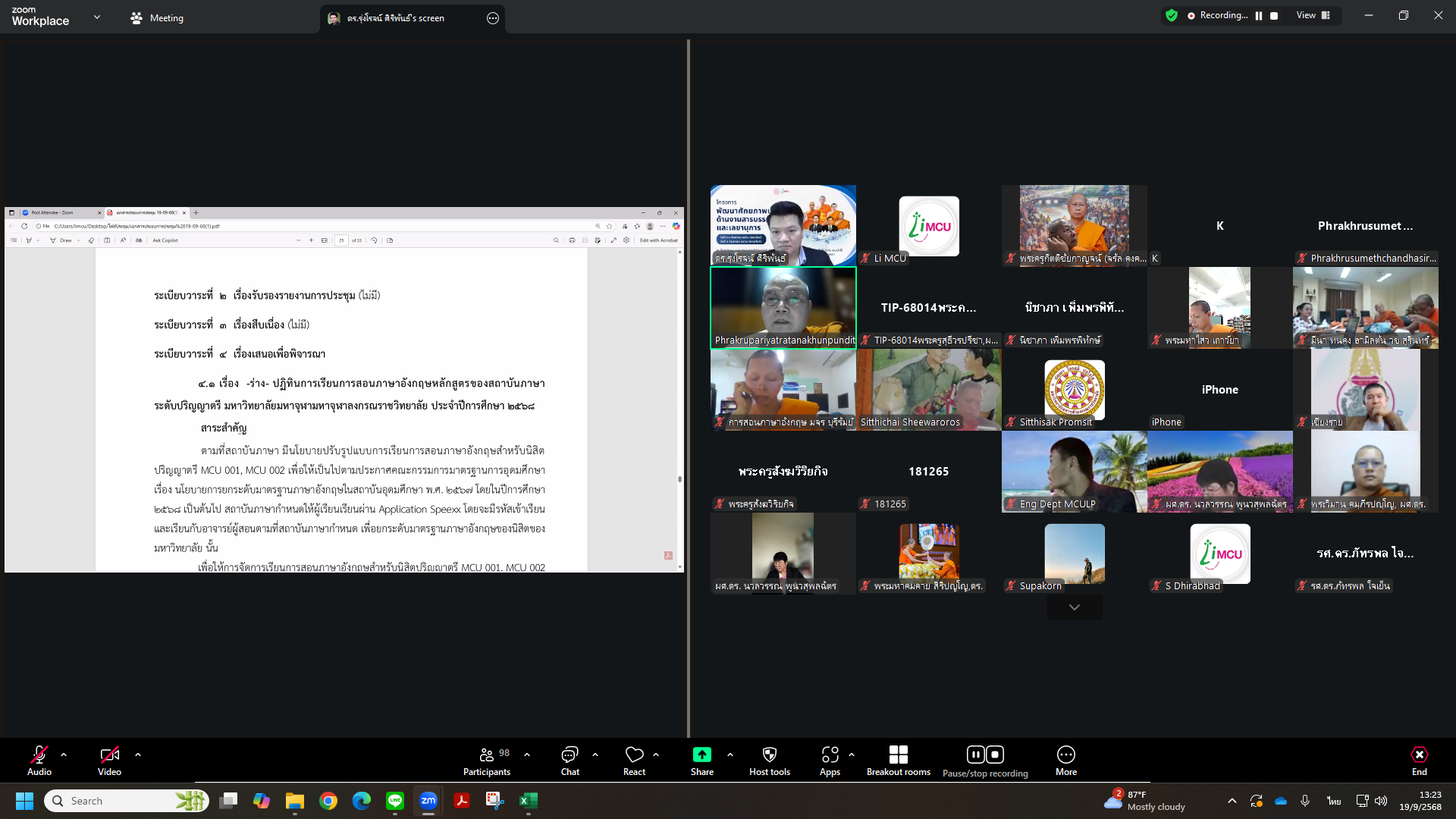Switch to the Meeting tab
Viewport: 1456px width, 819px height.
tap(157, 18)
